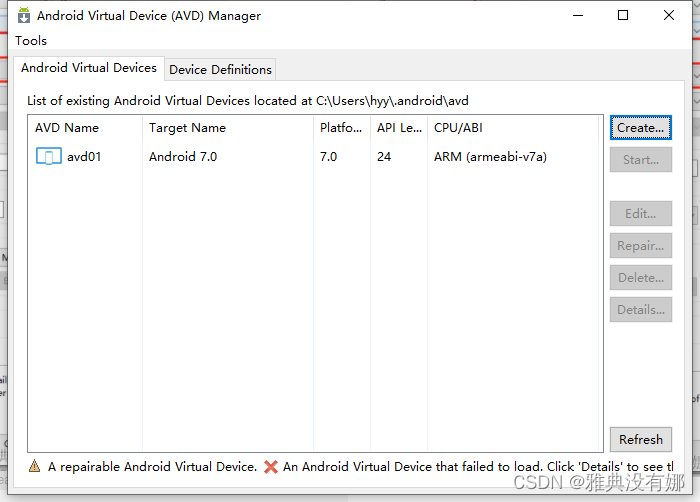Open the Tools menu
700x502 pixels.
[x=31, y=41]
